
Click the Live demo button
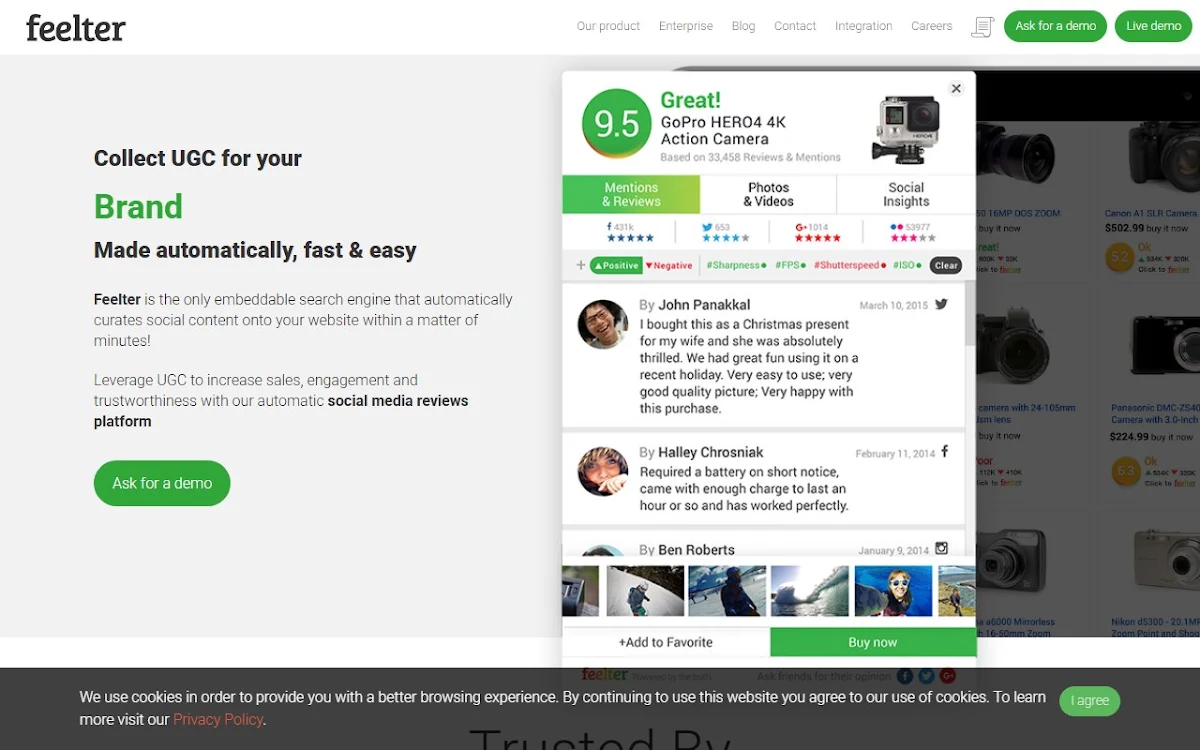click(1153, 26)
